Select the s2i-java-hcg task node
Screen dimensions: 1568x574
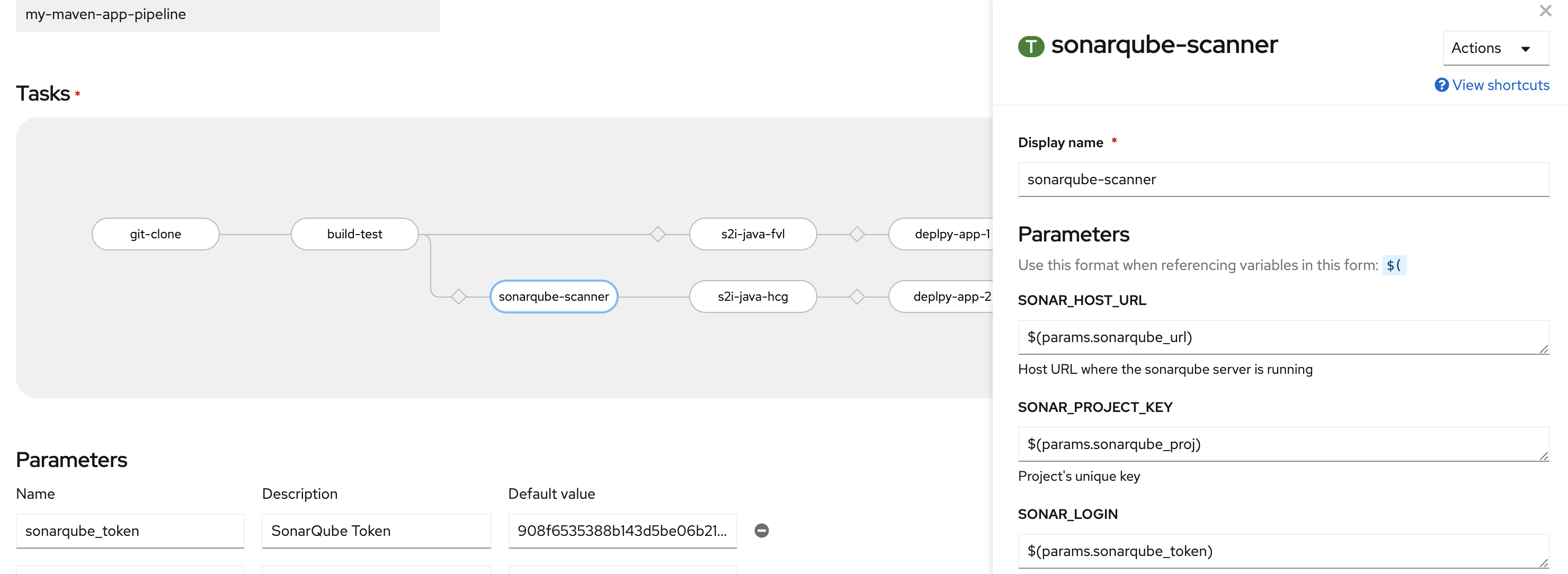pos(752,297)
